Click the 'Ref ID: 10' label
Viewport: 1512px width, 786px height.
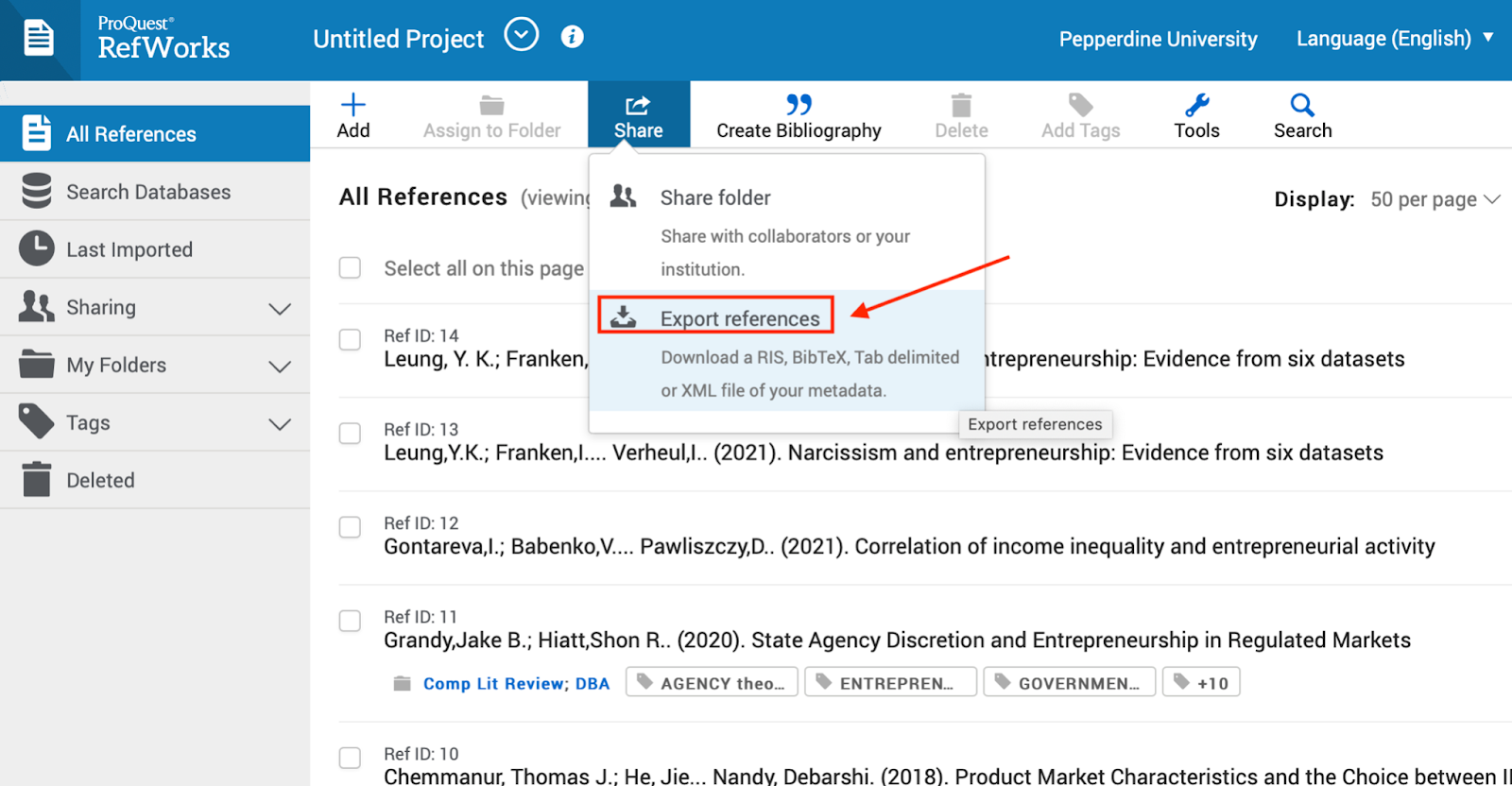421,753
